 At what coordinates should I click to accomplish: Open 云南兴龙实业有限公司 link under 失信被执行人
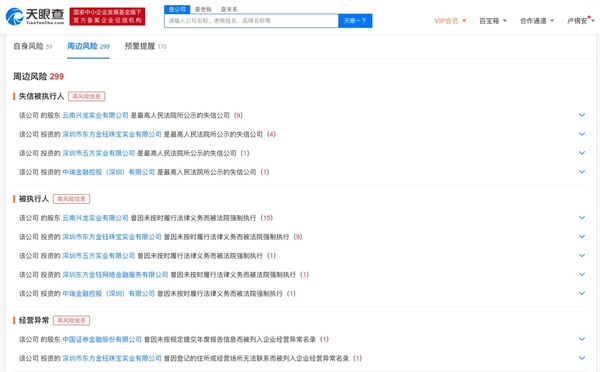[95, 115]
